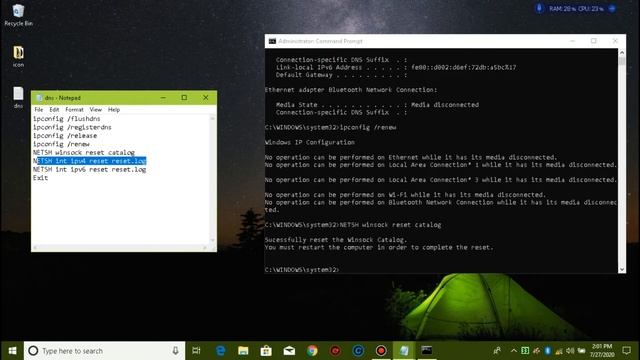This screenshot has width=640, height=360.
Task: Open Microsoft Store from taskbar
Action: coord(266,351)
